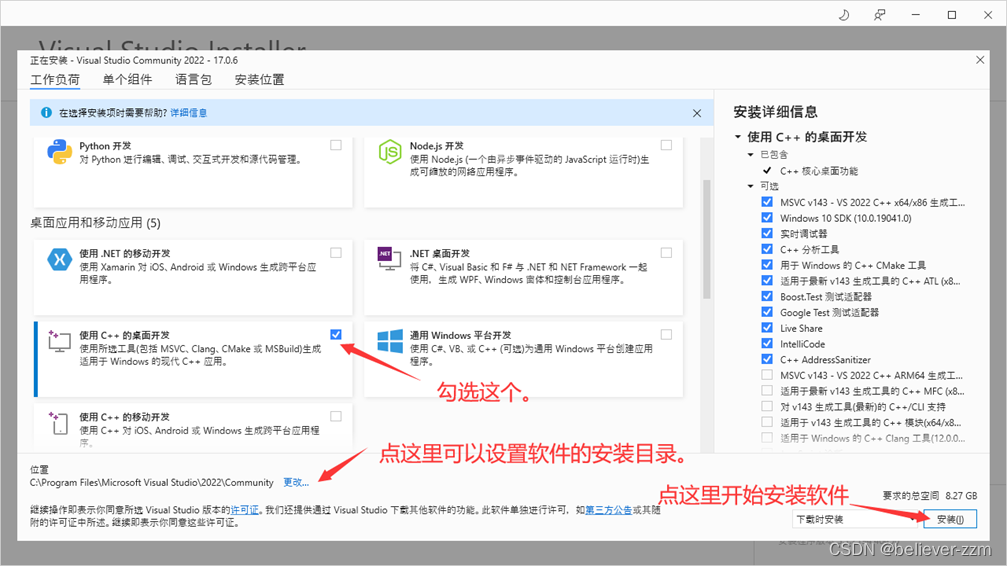The image size is (1007, 566).
Task: Click the Xamarin .NET mobile development icon
Action: [59, 260]
